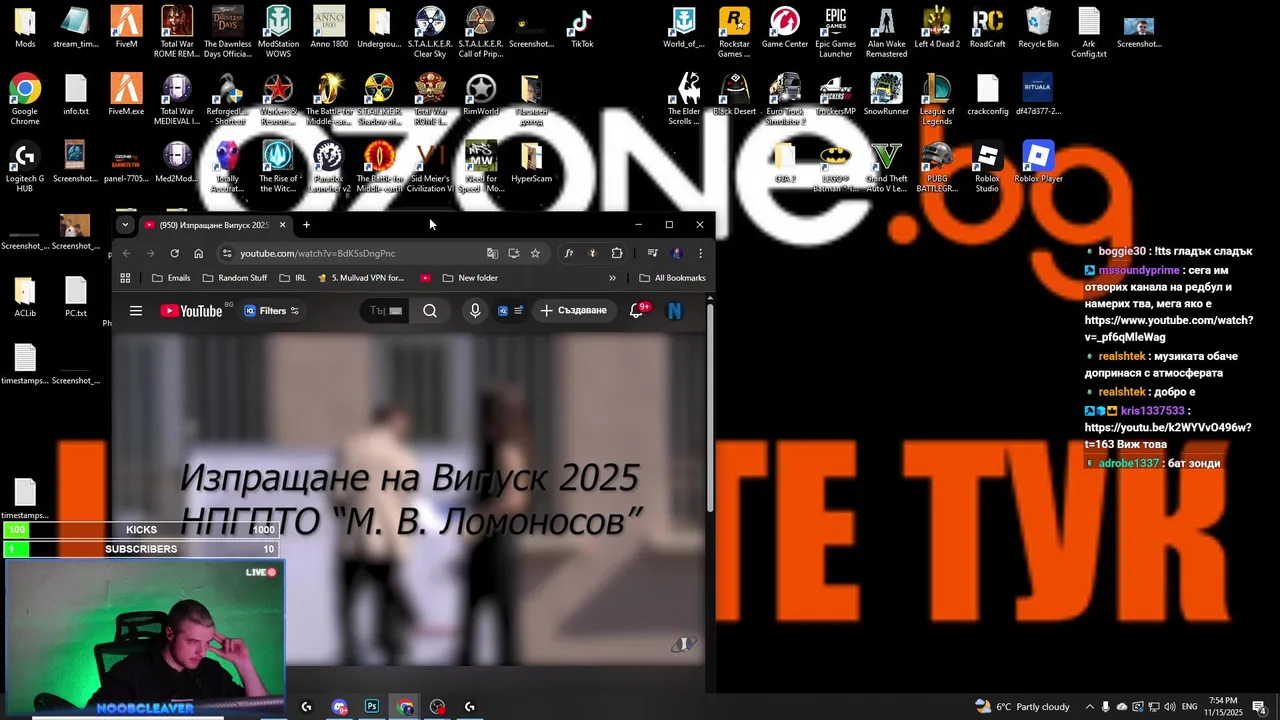Select Google Chrome desktop icon

point(25,100)
